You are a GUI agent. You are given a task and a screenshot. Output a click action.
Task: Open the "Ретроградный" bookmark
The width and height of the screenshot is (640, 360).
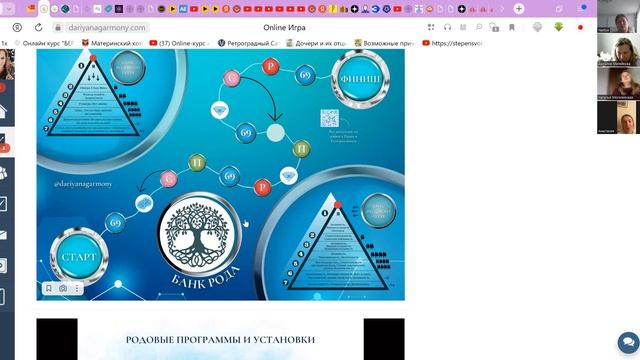coord(248,43)
